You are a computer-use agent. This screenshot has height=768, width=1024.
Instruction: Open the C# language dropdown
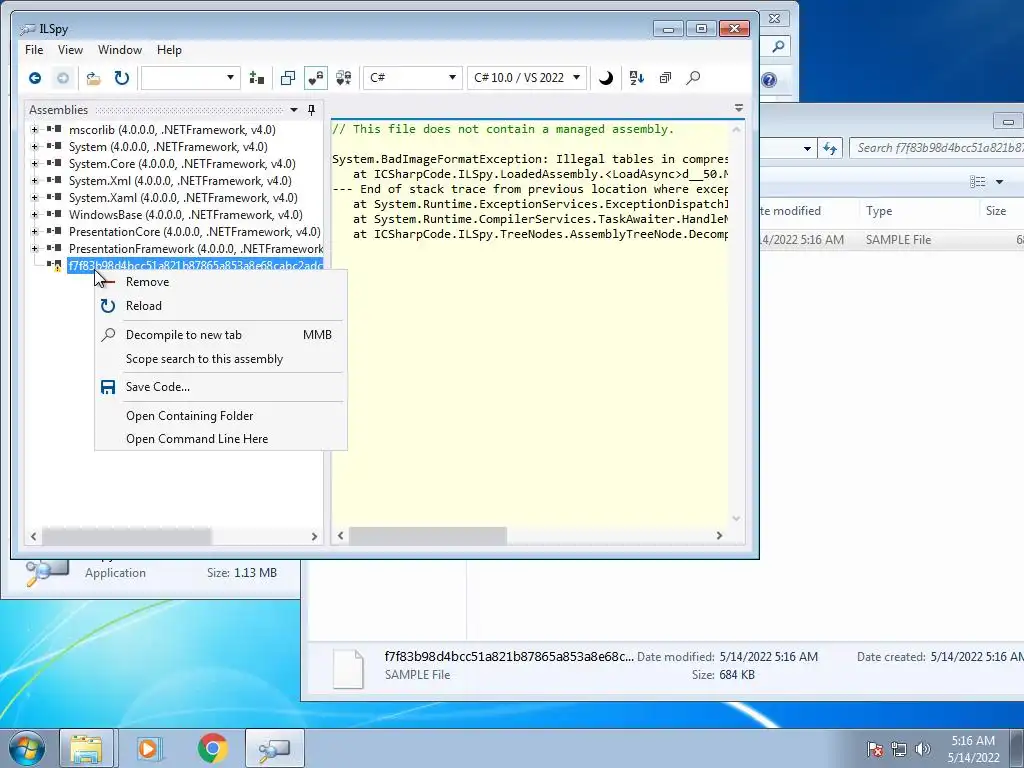(x=412, y=78)
